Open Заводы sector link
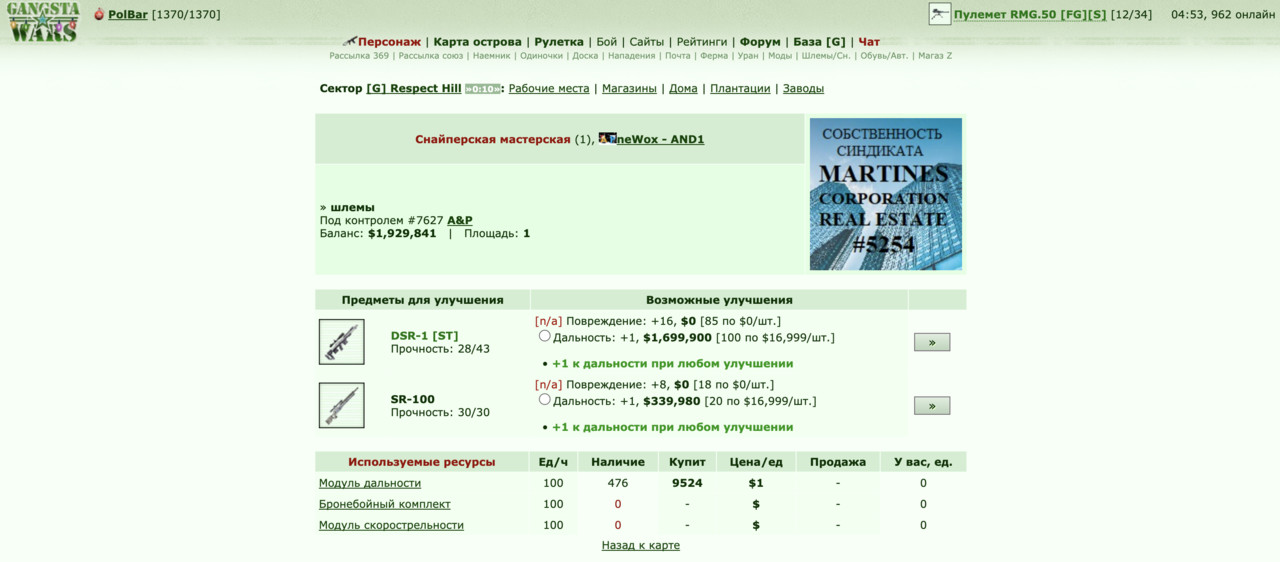The height and width of the screenshot is (562, 1280). 803,88
